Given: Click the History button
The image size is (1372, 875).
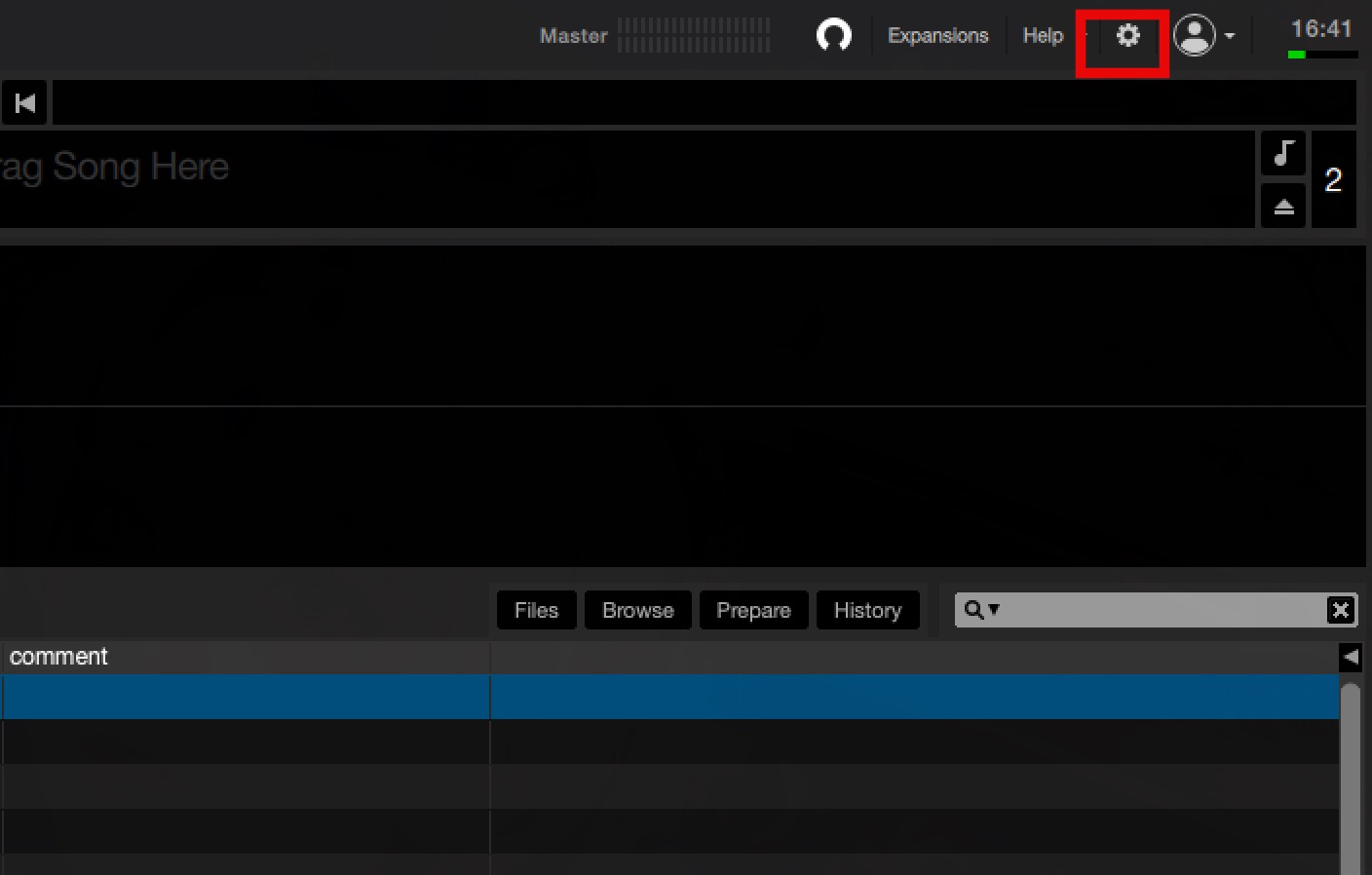Looking at the screenshot, I should [867, 610].
